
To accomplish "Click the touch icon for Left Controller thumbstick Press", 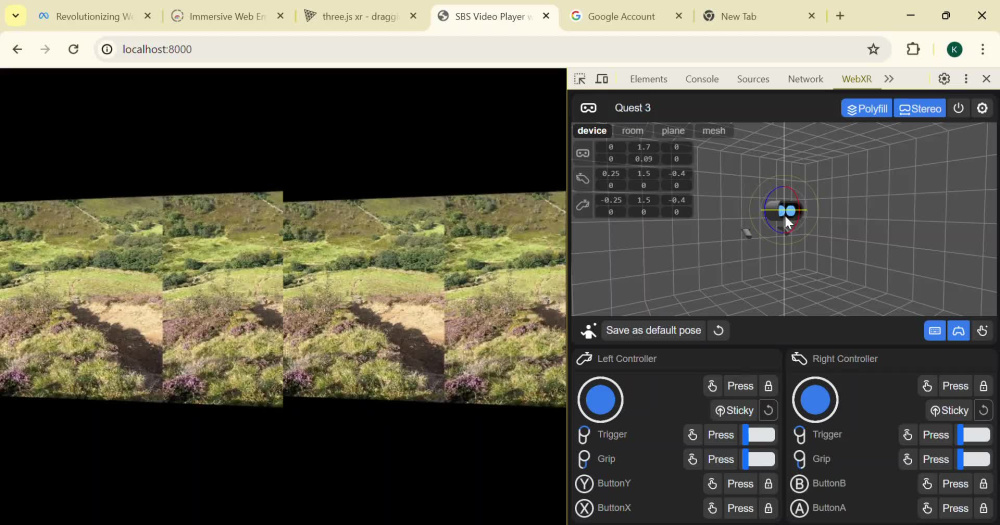I will [x=712, y=386].
